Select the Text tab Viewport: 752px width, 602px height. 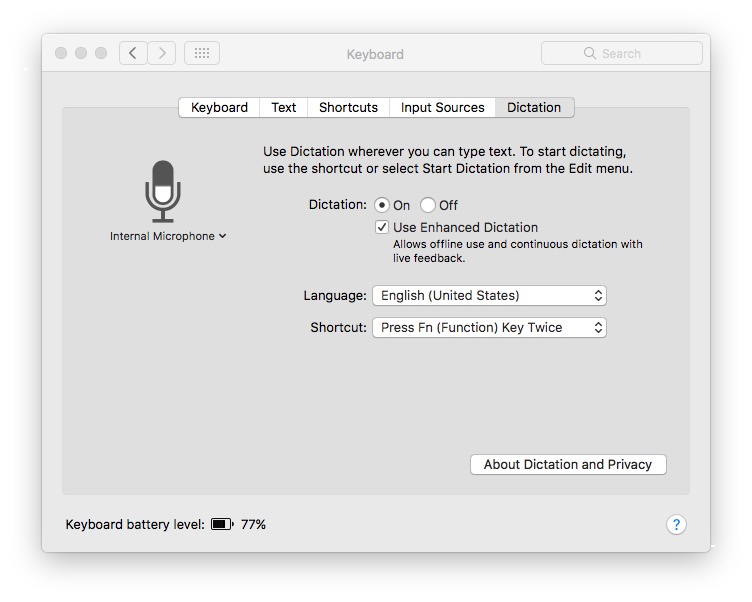pos(284,107)
